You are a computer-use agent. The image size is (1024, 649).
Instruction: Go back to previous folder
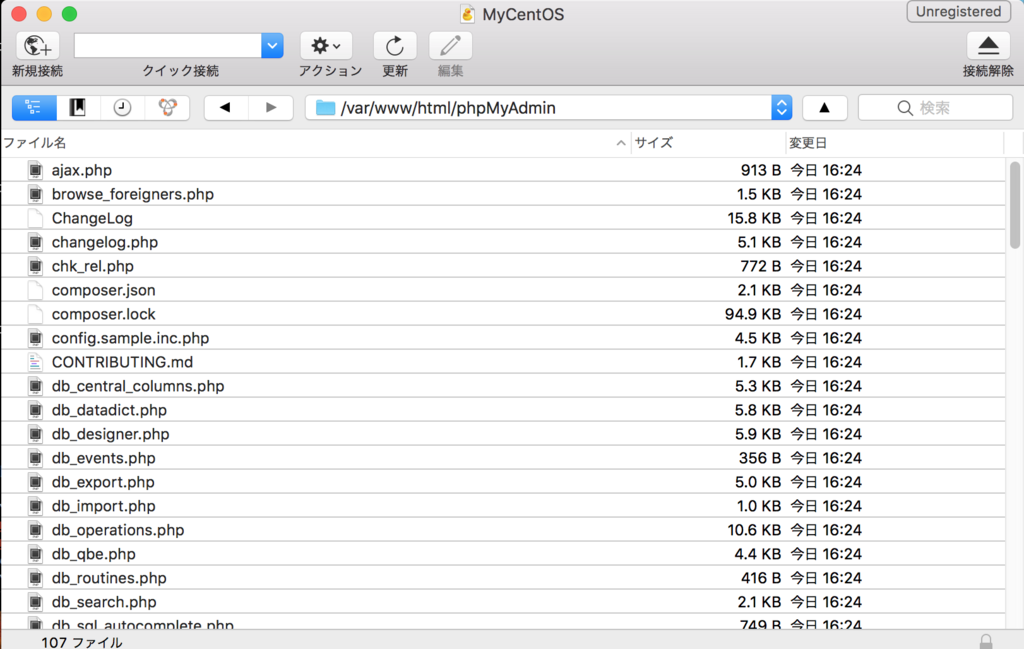pos(226,108)
